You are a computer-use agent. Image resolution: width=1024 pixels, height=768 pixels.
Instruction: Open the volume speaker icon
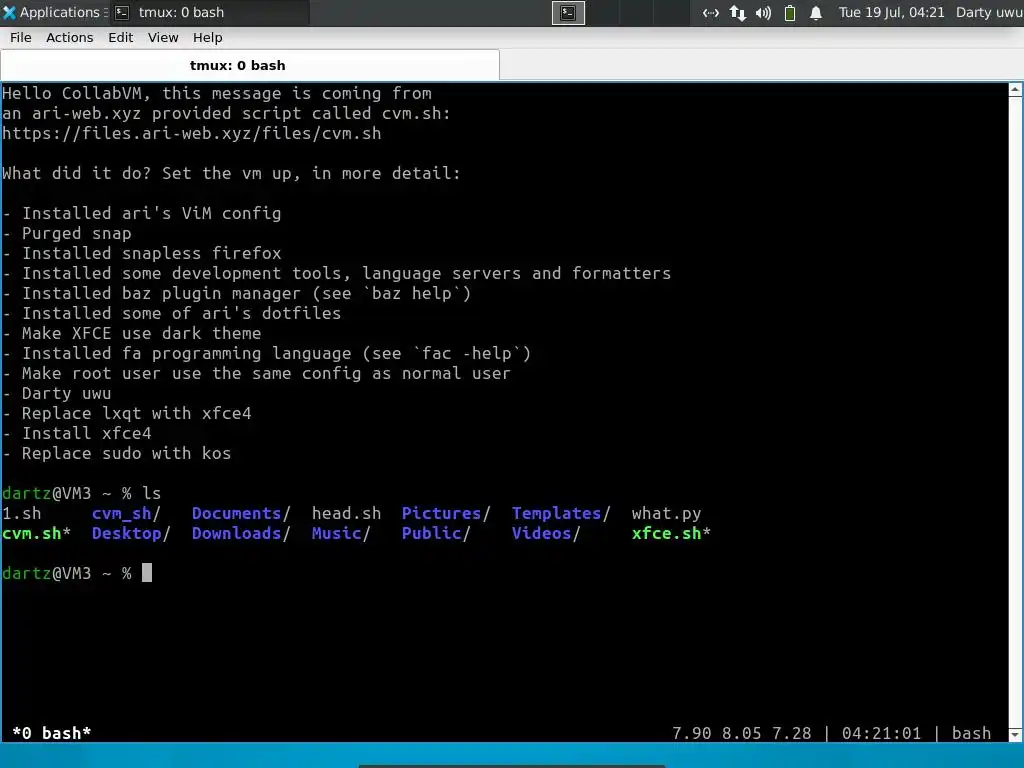point(763,12)
